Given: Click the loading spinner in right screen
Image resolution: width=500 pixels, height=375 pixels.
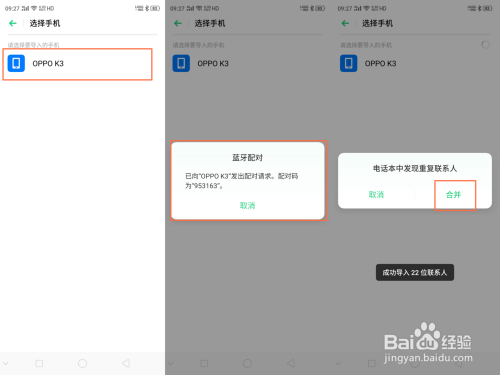Looking at the screenshot, I should tap(485, 45).
